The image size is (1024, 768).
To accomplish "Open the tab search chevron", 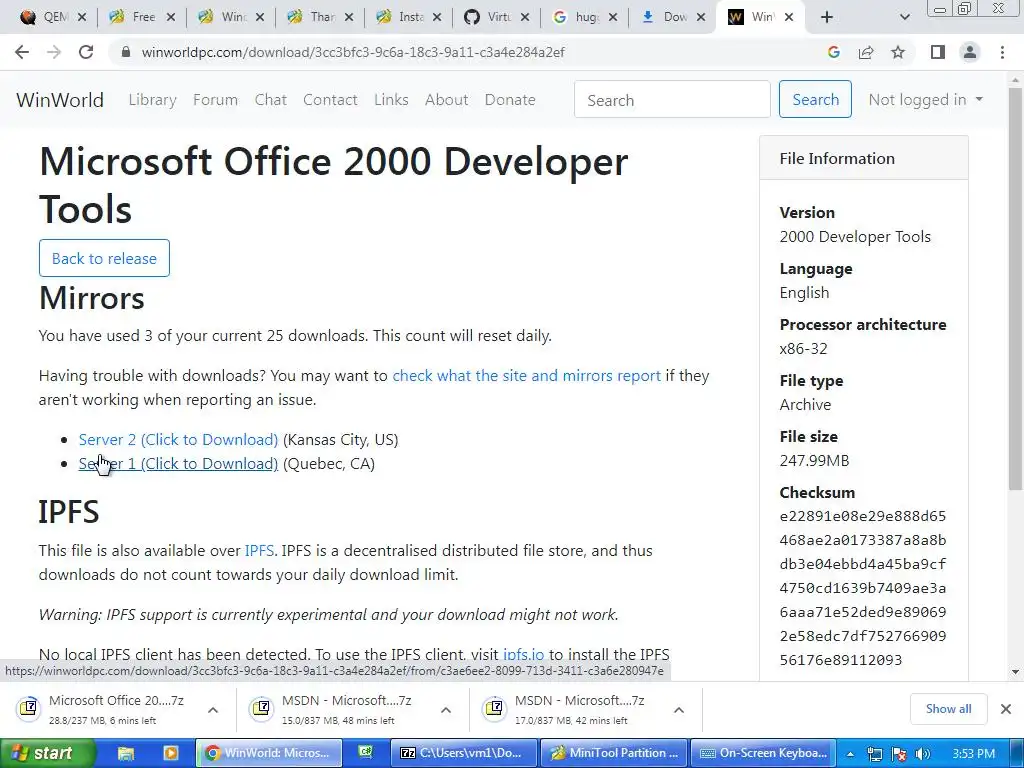I will [904, 17].
